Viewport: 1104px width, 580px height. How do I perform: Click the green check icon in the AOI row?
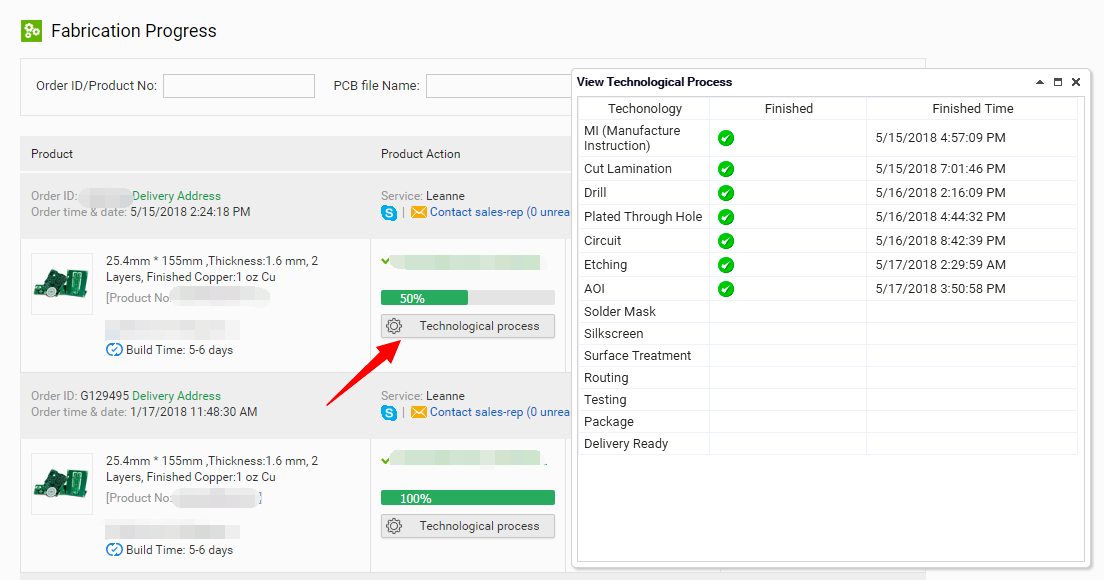(x=726, y=289)
